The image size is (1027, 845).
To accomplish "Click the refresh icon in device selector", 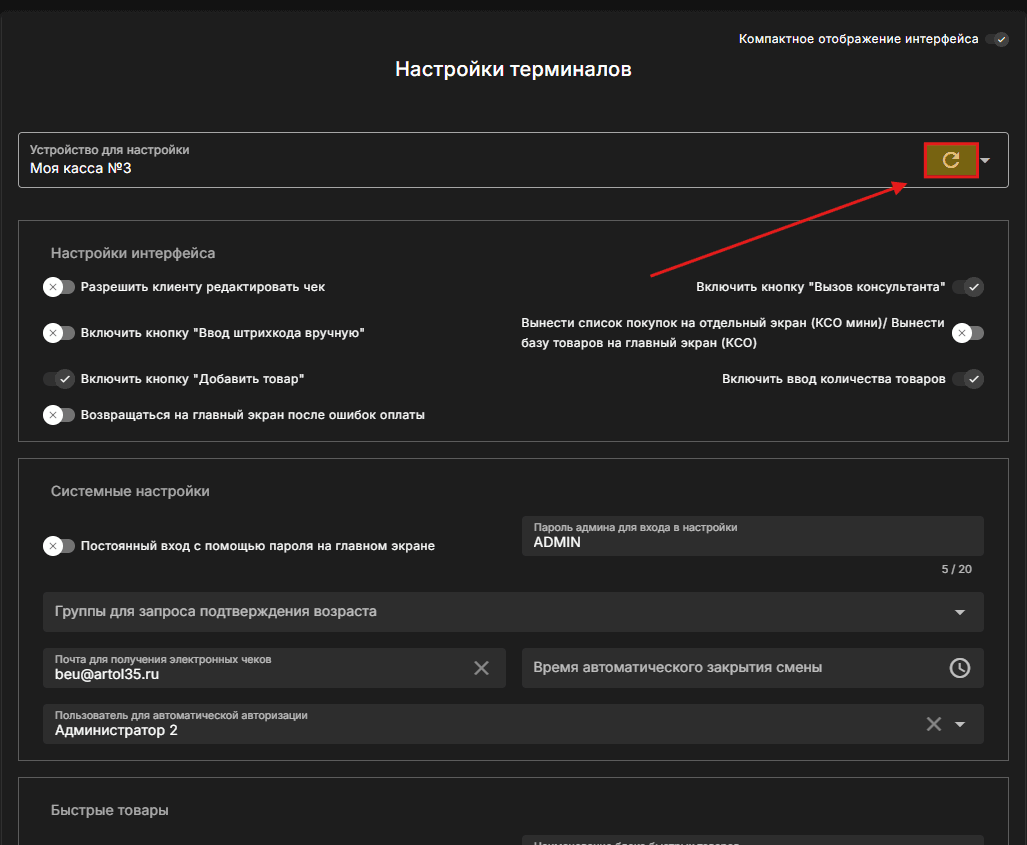I will point(950,160).
